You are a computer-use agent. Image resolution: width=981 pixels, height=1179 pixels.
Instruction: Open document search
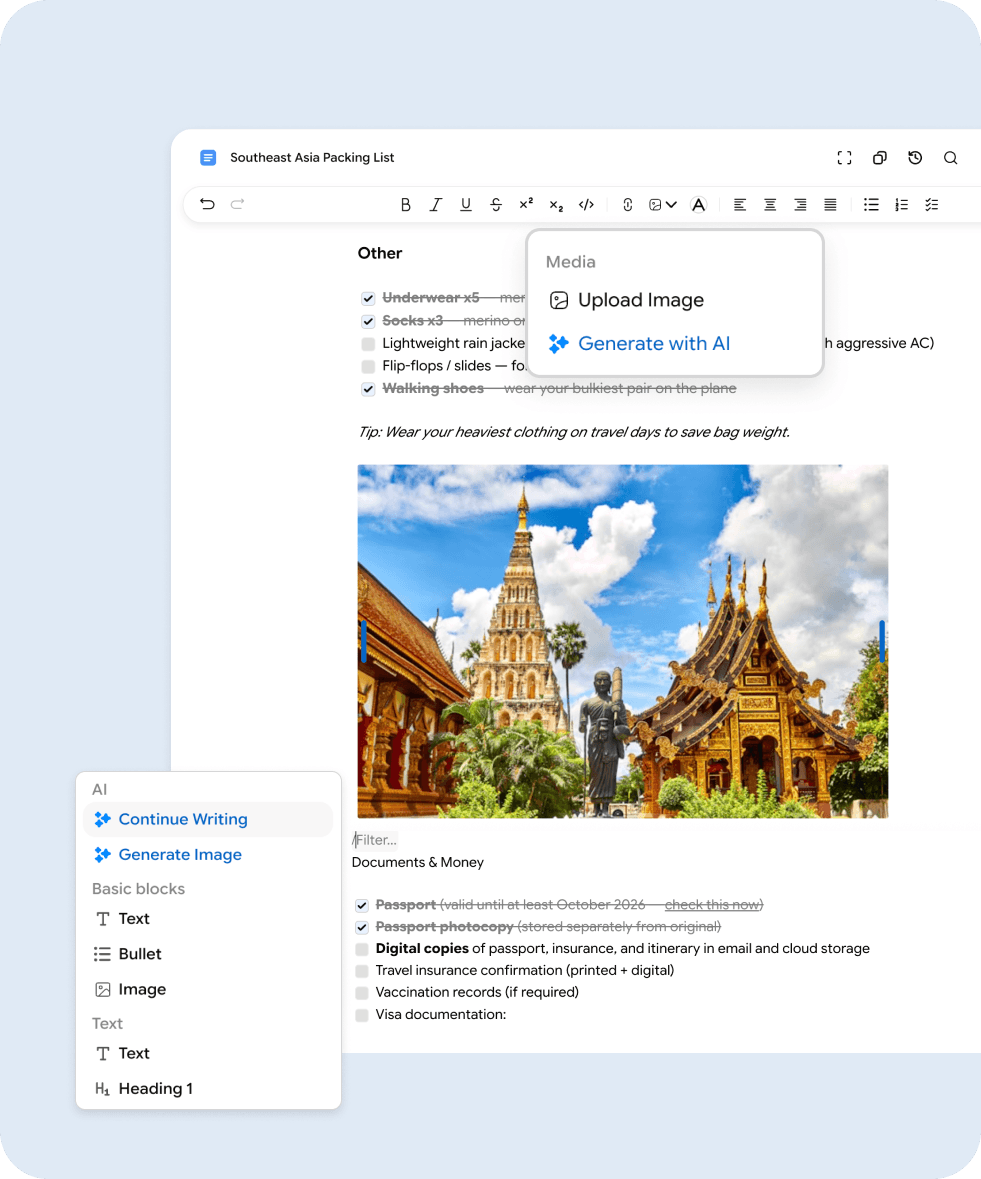[950, 158]
